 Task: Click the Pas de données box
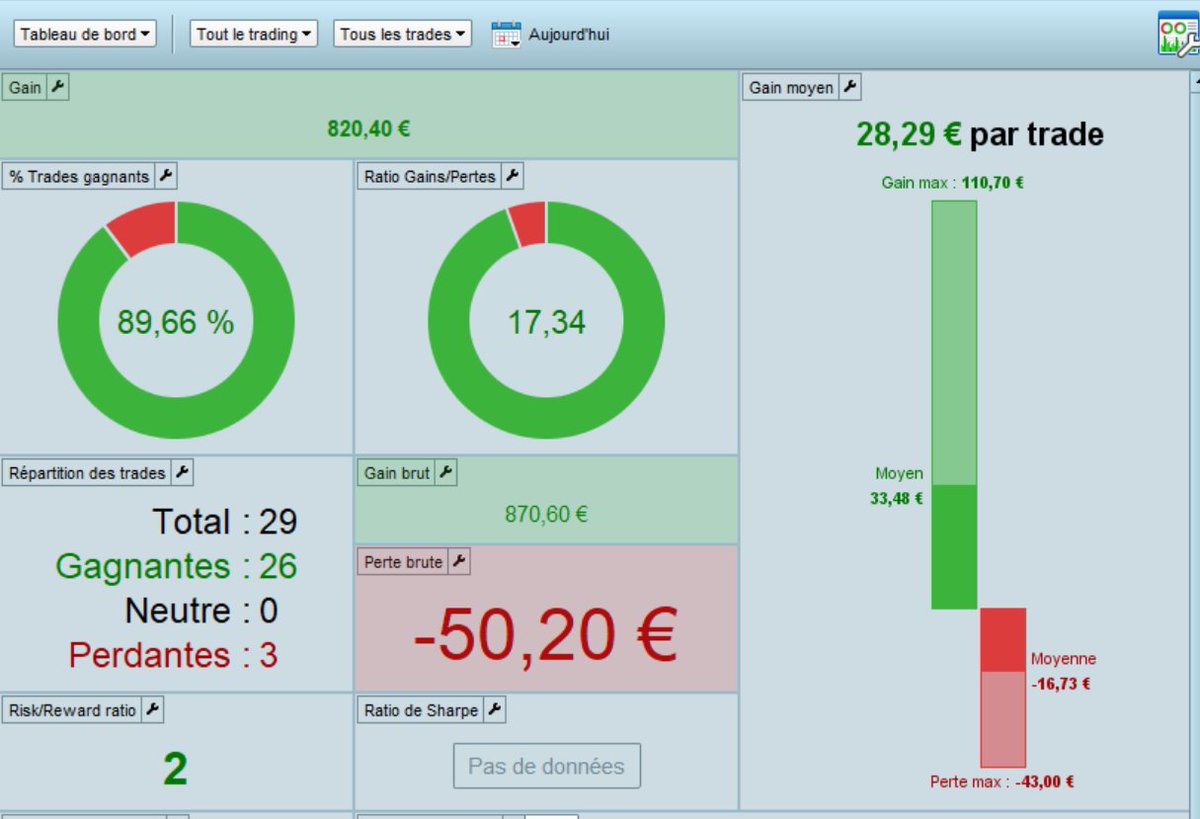[x=546, y=767]
